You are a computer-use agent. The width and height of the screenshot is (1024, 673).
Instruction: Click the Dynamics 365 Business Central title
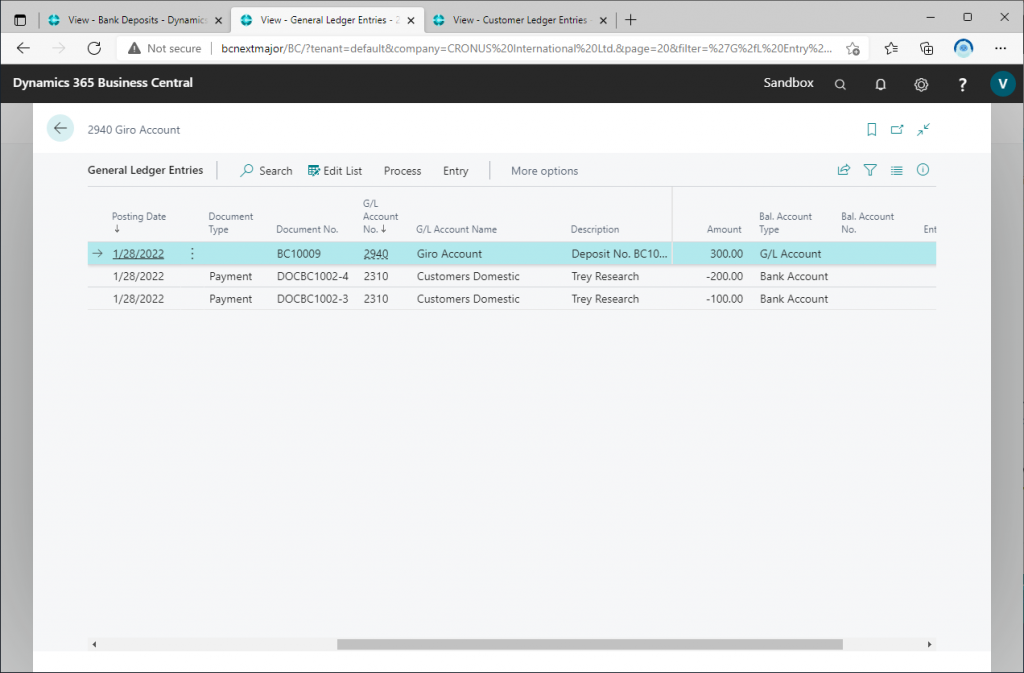pos(103,83)
